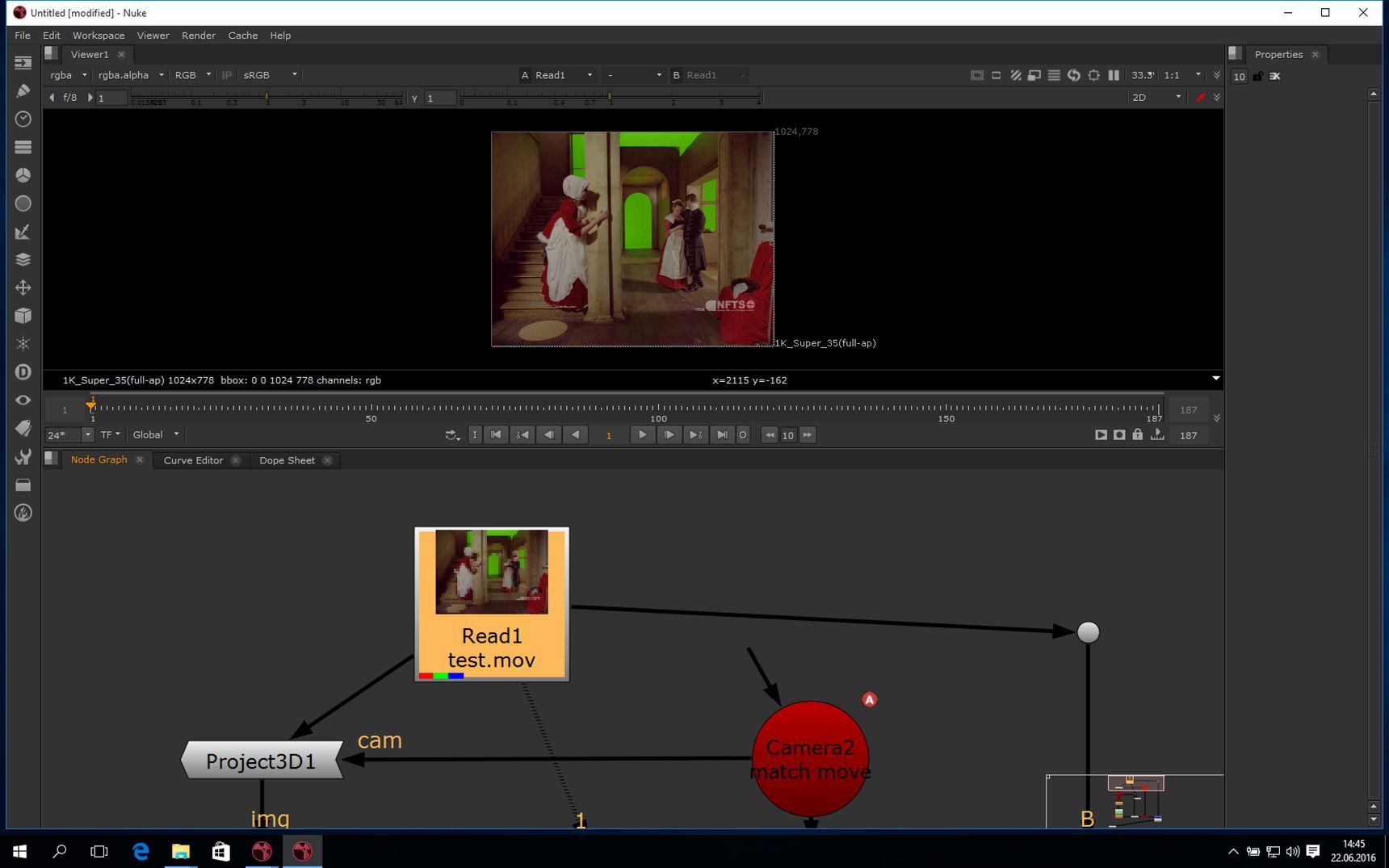The height and width of the screenshot is (868, 1389).
Task: Open the MetaData nodes tag menu
Action: 23,428
